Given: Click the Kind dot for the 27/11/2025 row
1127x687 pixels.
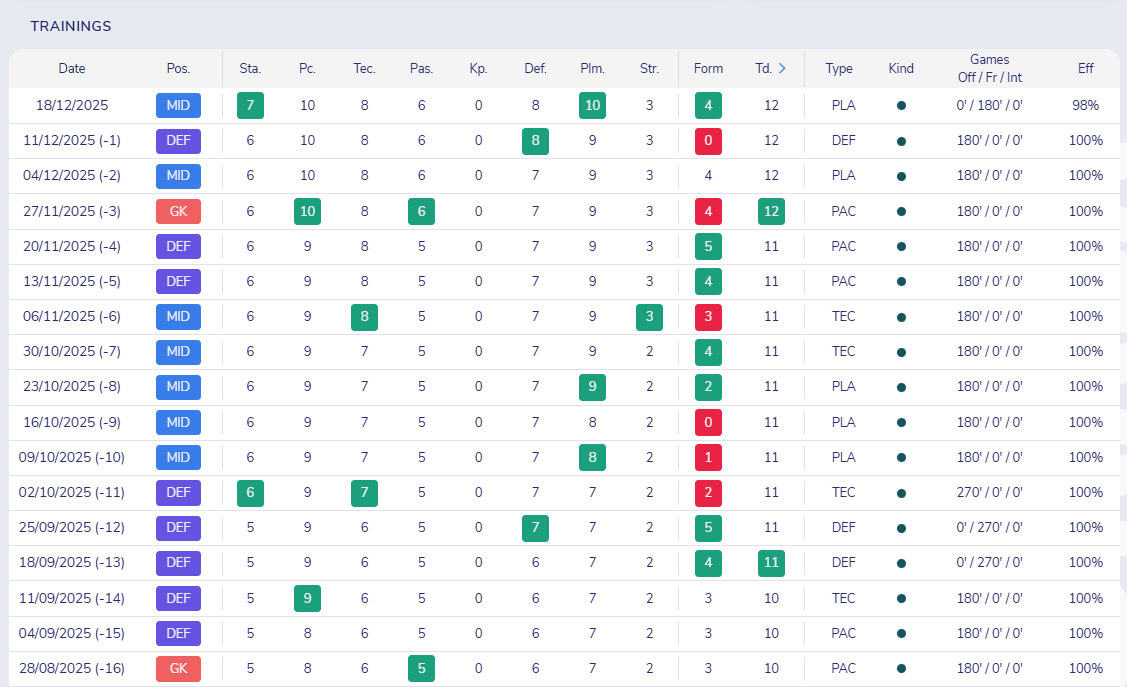Looking at the screenshot, I should click(901, 211).
